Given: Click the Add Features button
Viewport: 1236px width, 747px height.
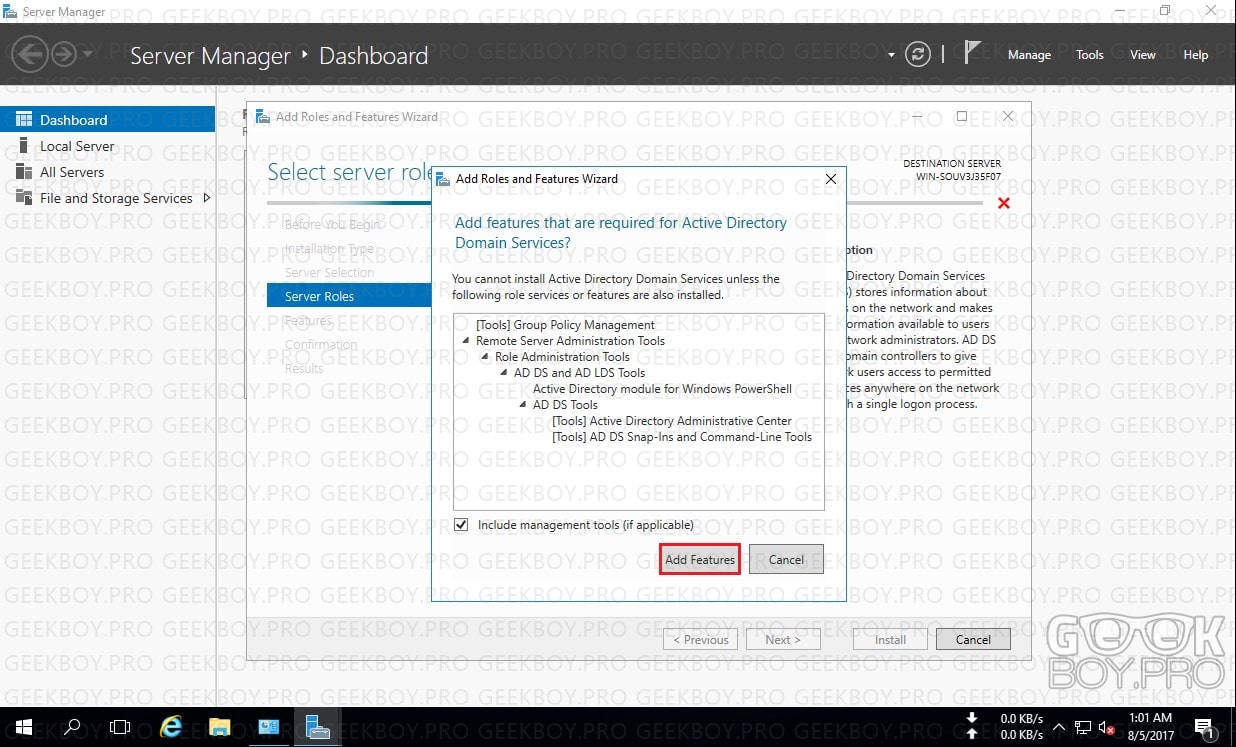Looking at the screenshot, I should [700, 560].
